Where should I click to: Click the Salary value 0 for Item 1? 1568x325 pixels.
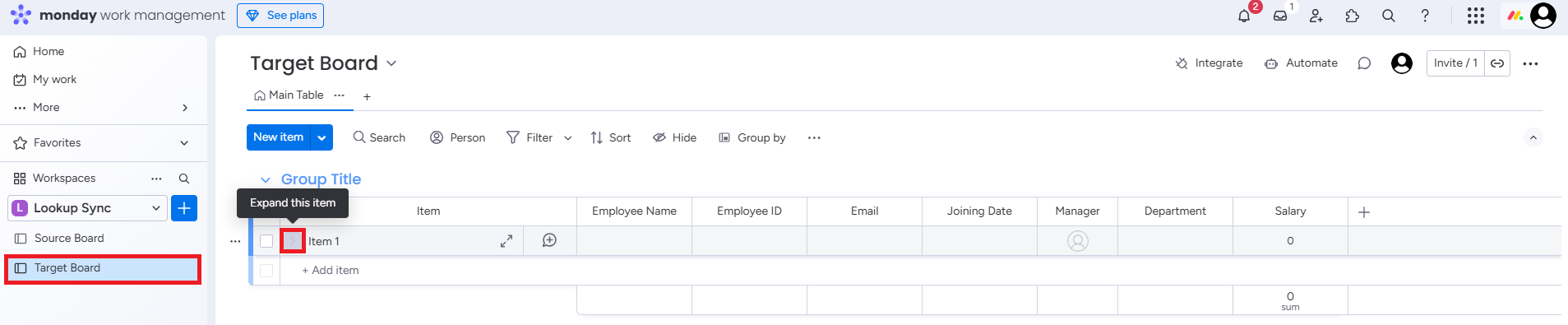(x=1290, y=241)
